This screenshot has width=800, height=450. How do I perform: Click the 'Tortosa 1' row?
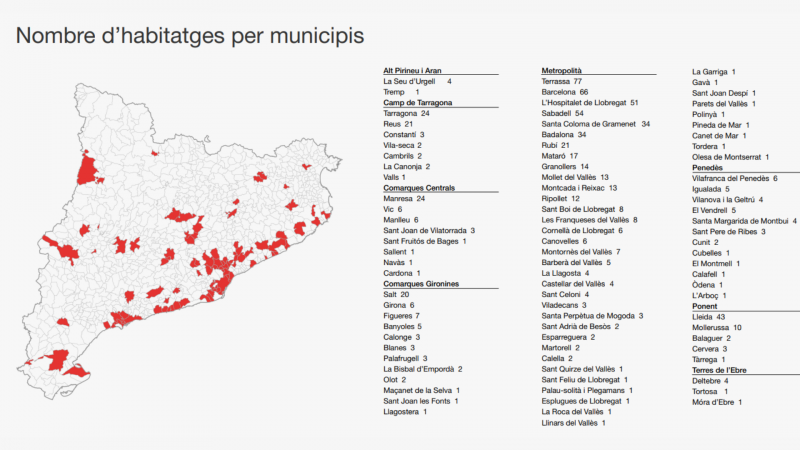tap(710, 392)
